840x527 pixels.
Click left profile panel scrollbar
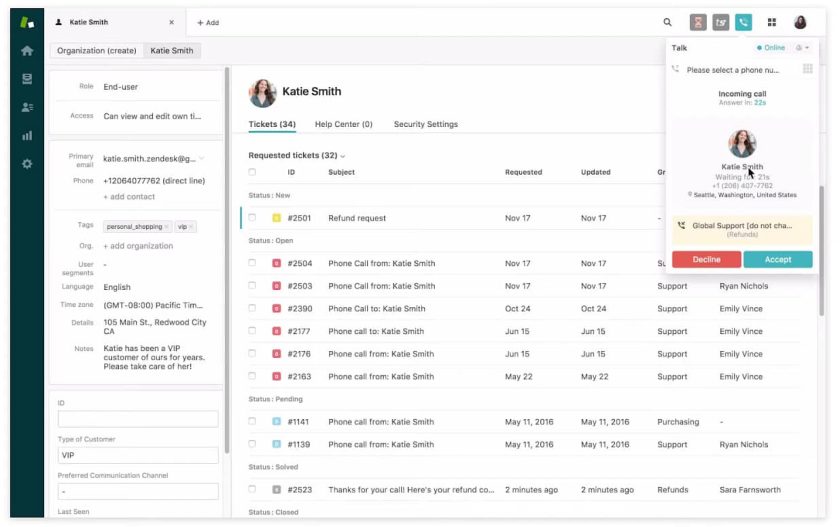click(227, 260)
